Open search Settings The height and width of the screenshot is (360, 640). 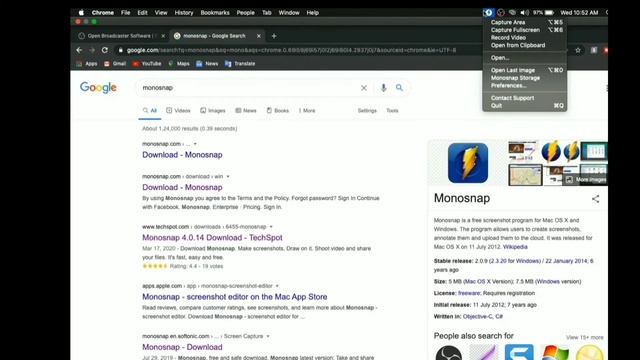click(367, 111)
